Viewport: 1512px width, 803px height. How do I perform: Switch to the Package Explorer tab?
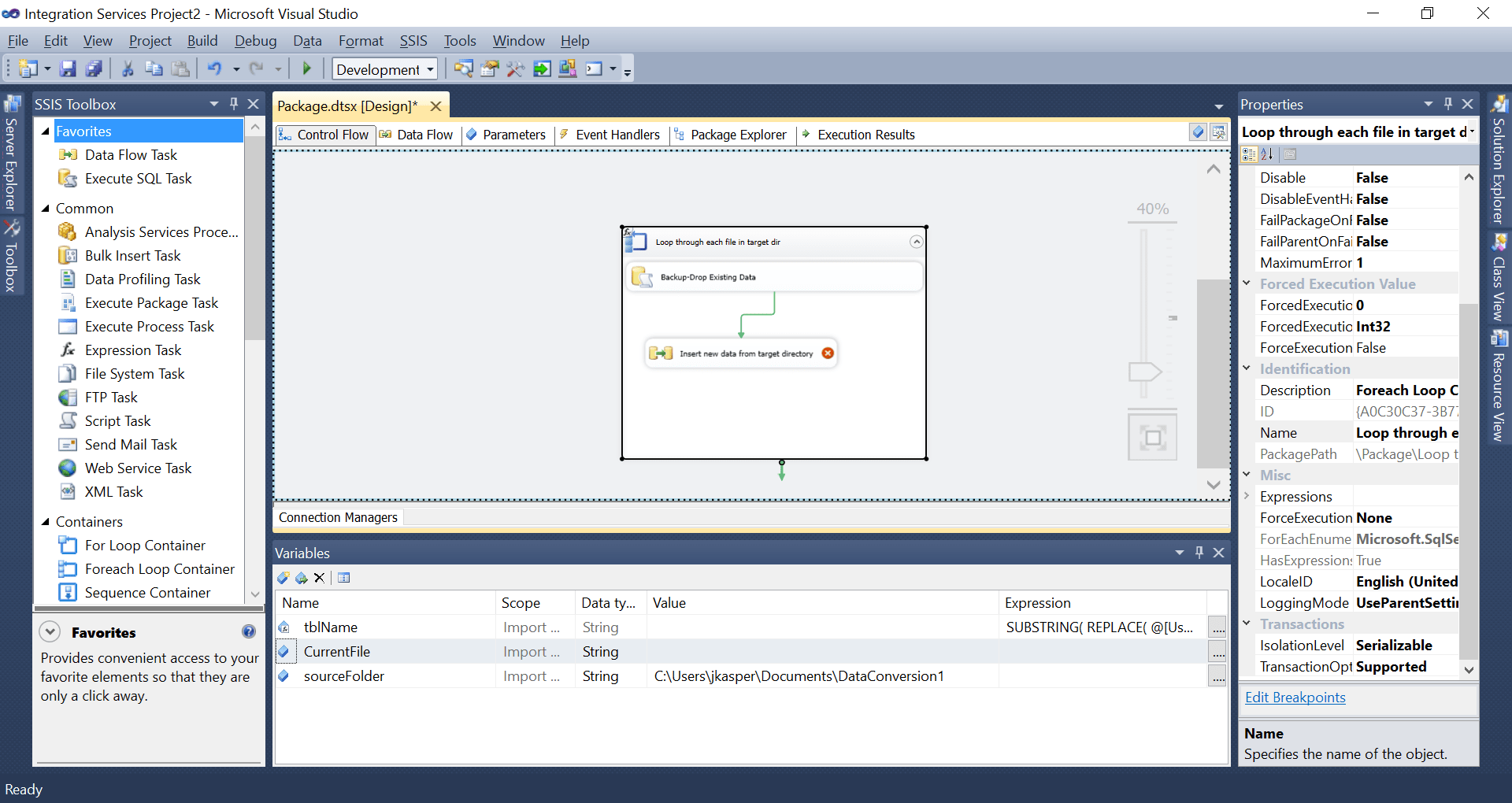click(730, 135)
